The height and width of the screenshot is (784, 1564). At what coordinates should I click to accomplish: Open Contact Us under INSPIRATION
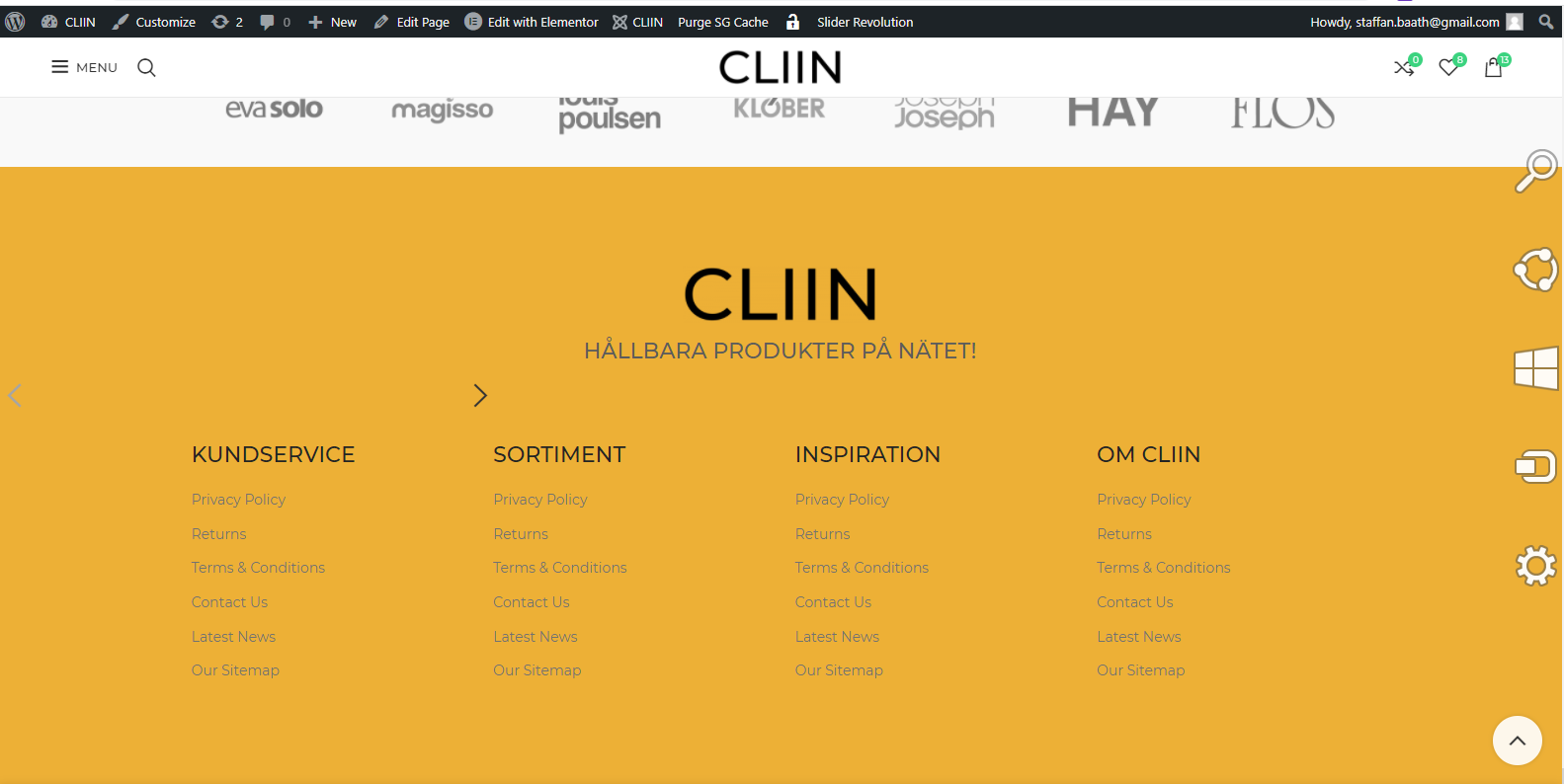click(833, 602)
